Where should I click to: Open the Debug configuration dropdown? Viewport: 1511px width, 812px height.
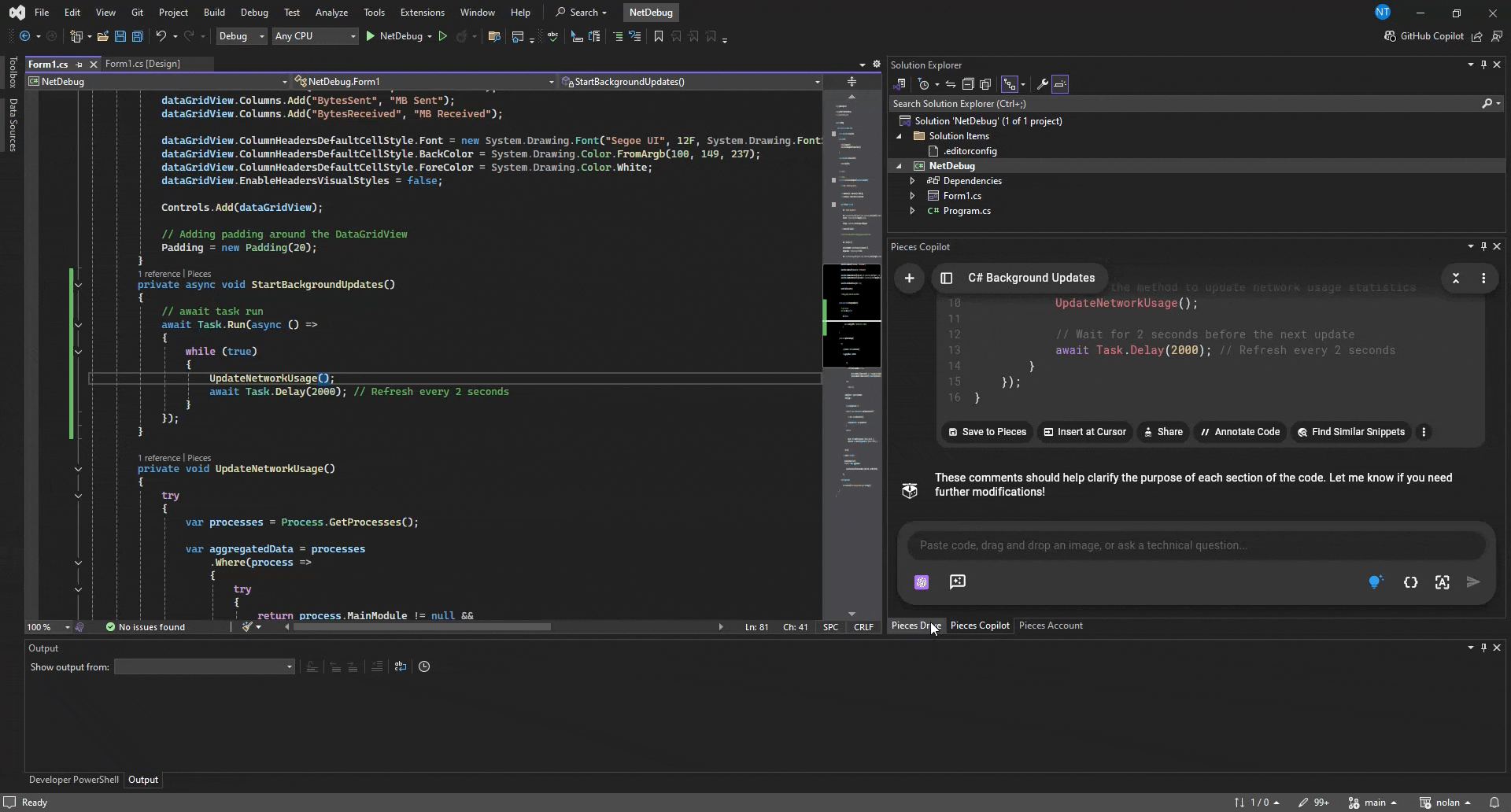coord(241,36)
